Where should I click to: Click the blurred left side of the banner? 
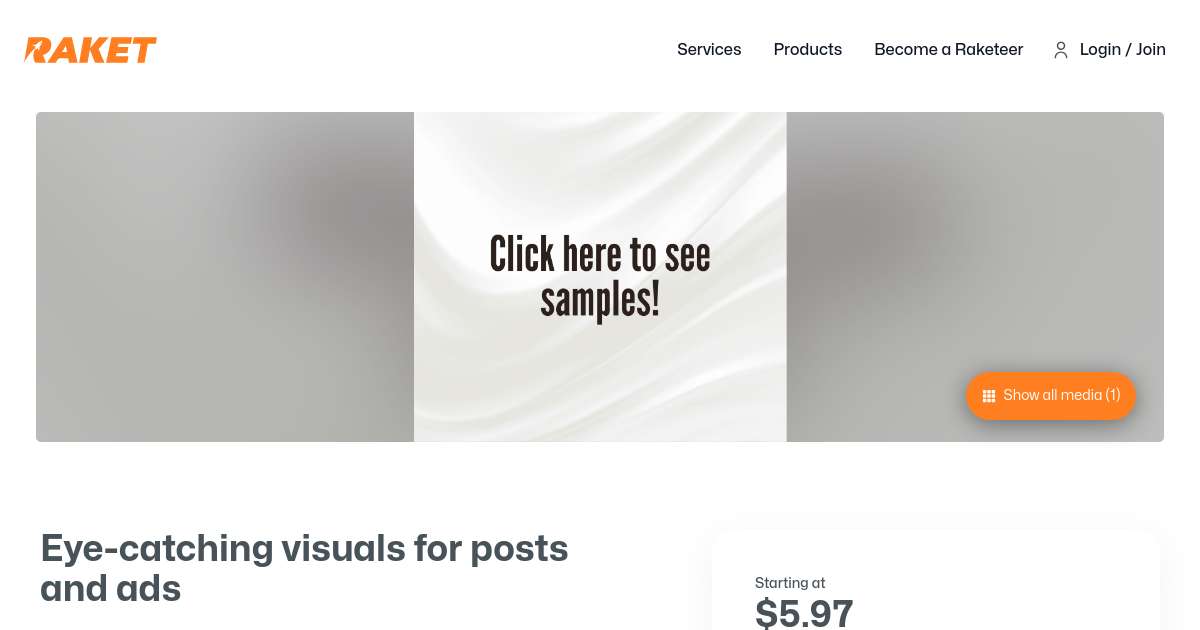pos(225,277)
